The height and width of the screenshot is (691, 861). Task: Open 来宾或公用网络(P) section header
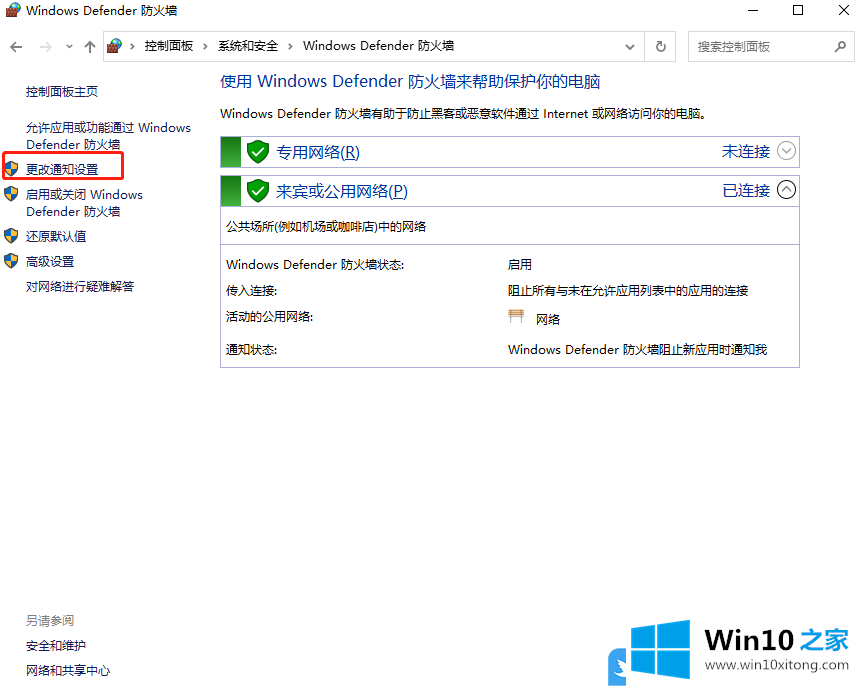342,191
